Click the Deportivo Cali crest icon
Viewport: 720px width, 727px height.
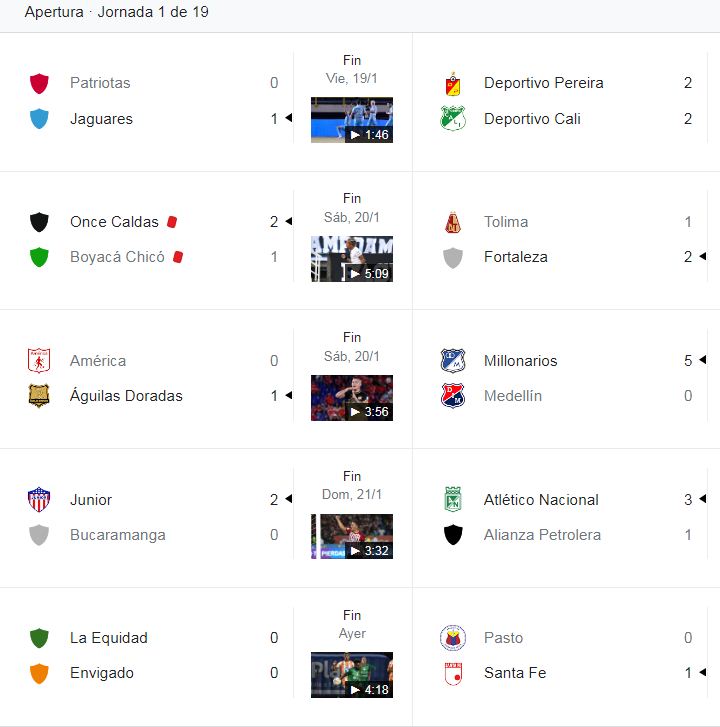[452, 118]
